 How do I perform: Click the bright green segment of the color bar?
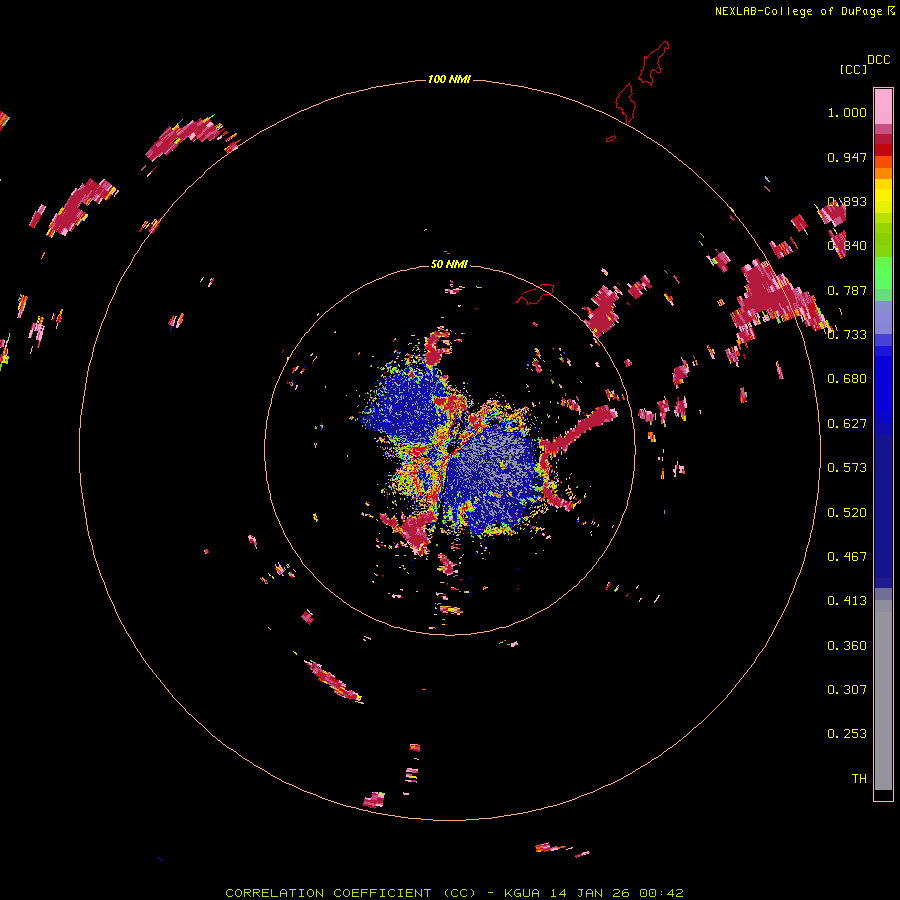[x=883, y=273]
